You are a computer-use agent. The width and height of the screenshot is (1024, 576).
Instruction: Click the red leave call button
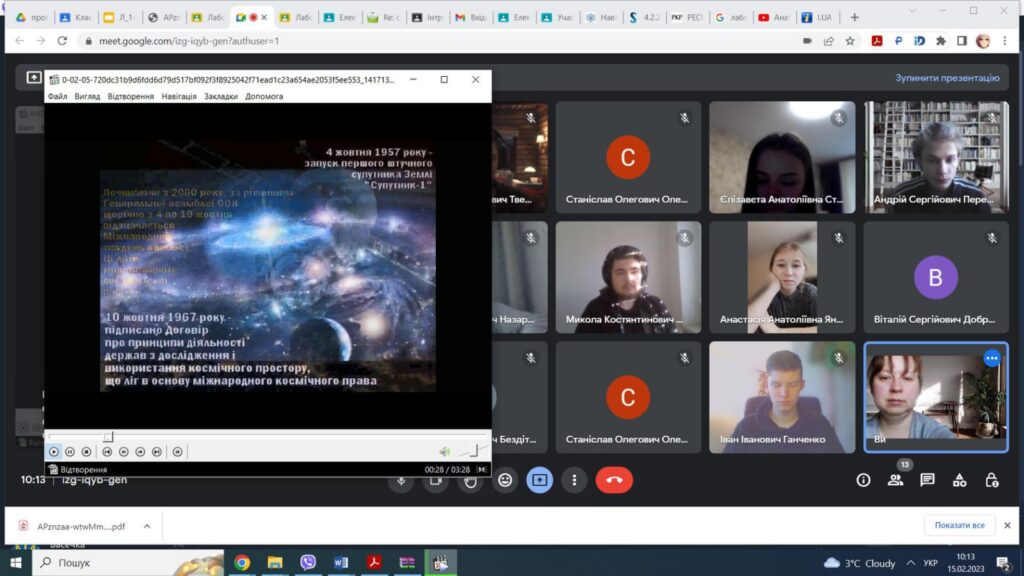click(x=614, y=480)
